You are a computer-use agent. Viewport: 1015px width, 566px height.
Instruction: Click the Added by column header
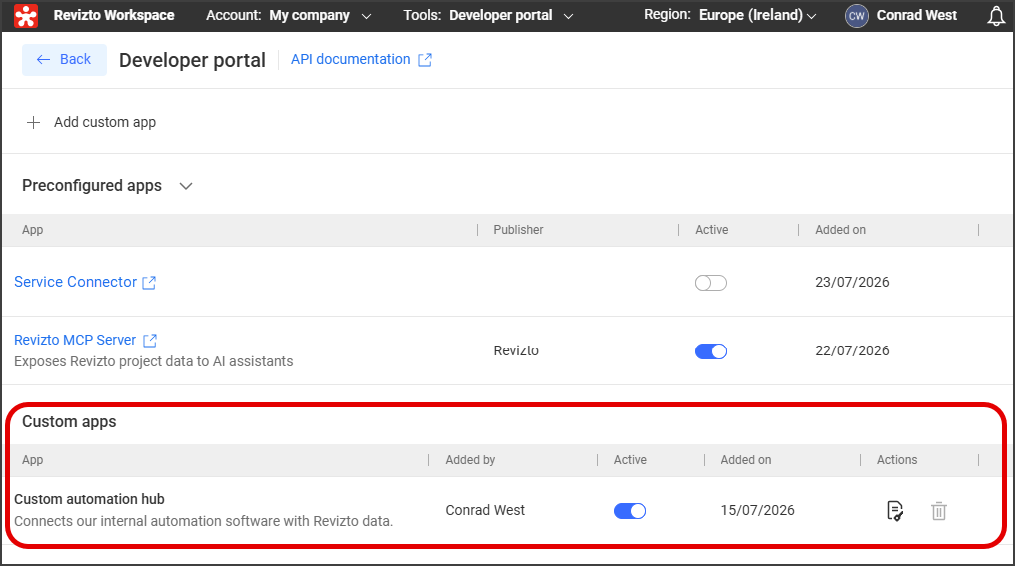(470, 460)
